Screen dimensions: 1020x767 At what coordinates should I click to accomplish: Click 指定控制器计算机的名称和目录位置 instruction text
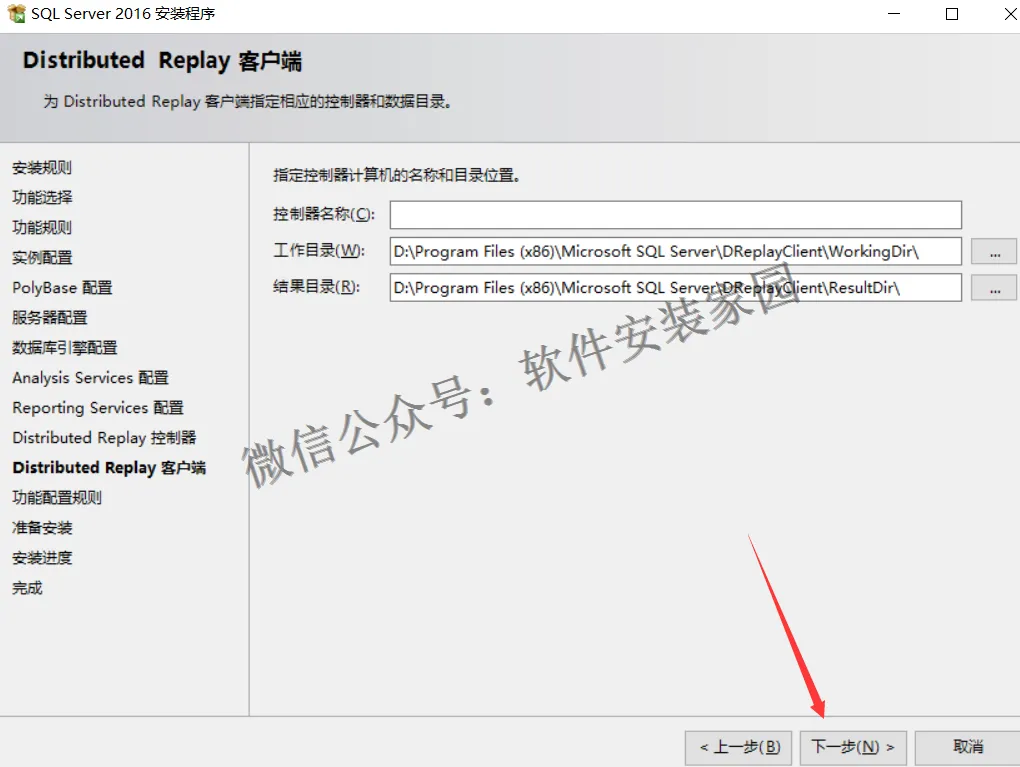(x=396, y=175)
